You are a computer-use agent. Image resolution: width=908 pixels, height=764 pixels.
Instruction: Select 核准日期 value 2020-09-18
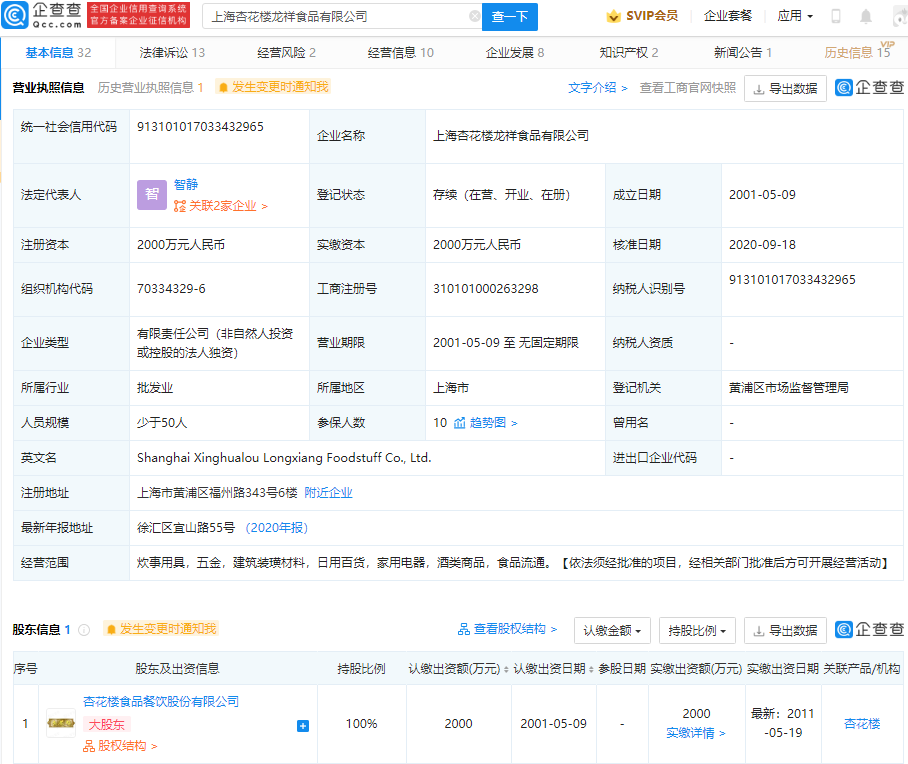click(763, 244)
